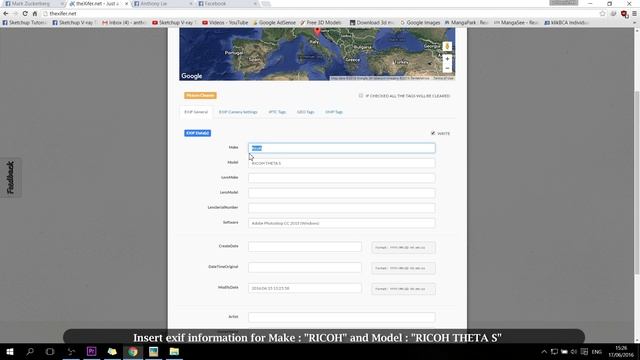This screenshot has height=360, width=640.
Task: Open the Chrome menu icon
Action: [634, 13]
